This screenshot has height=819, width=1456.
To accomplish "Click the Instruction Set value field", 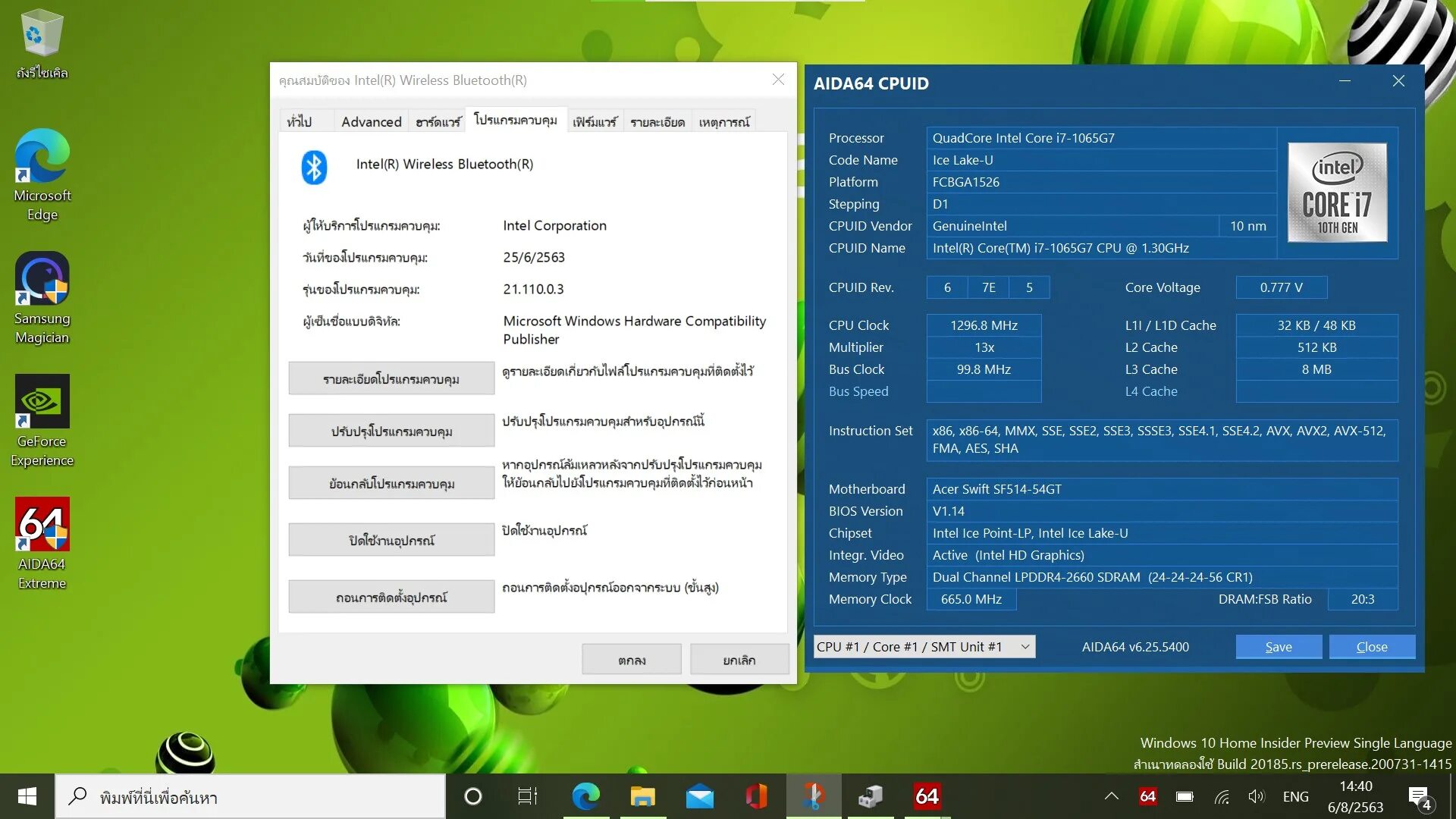I will point(1162,440).
